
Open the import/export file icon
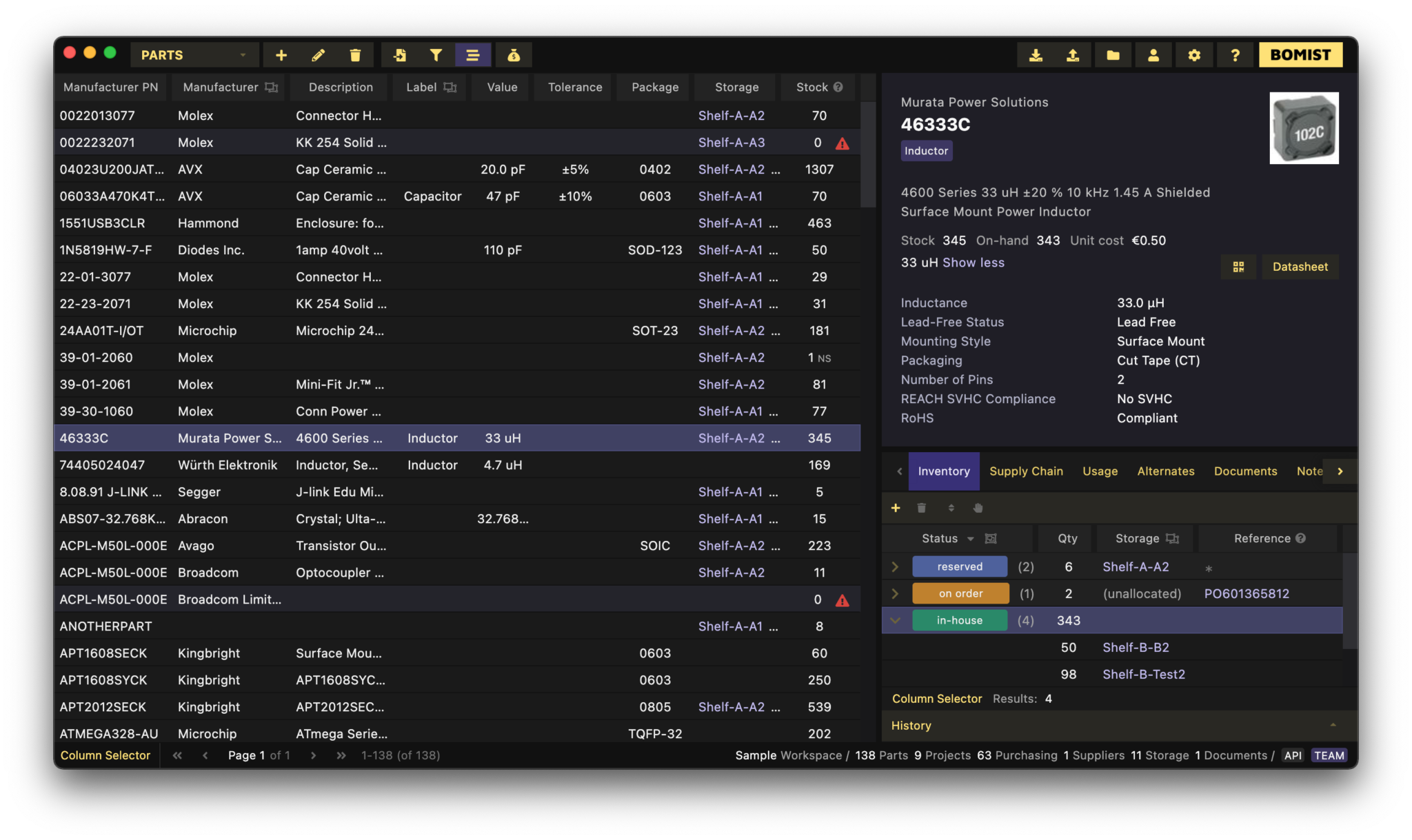(x=401, y=54)
